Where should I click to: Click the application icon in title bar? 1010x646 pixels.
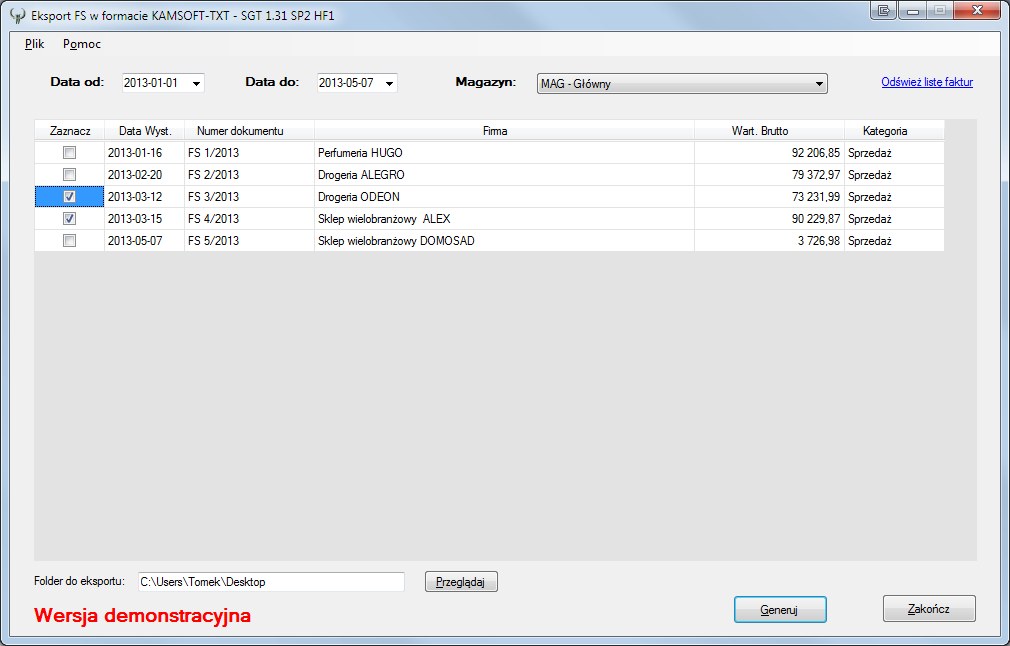tap(18, 15)
